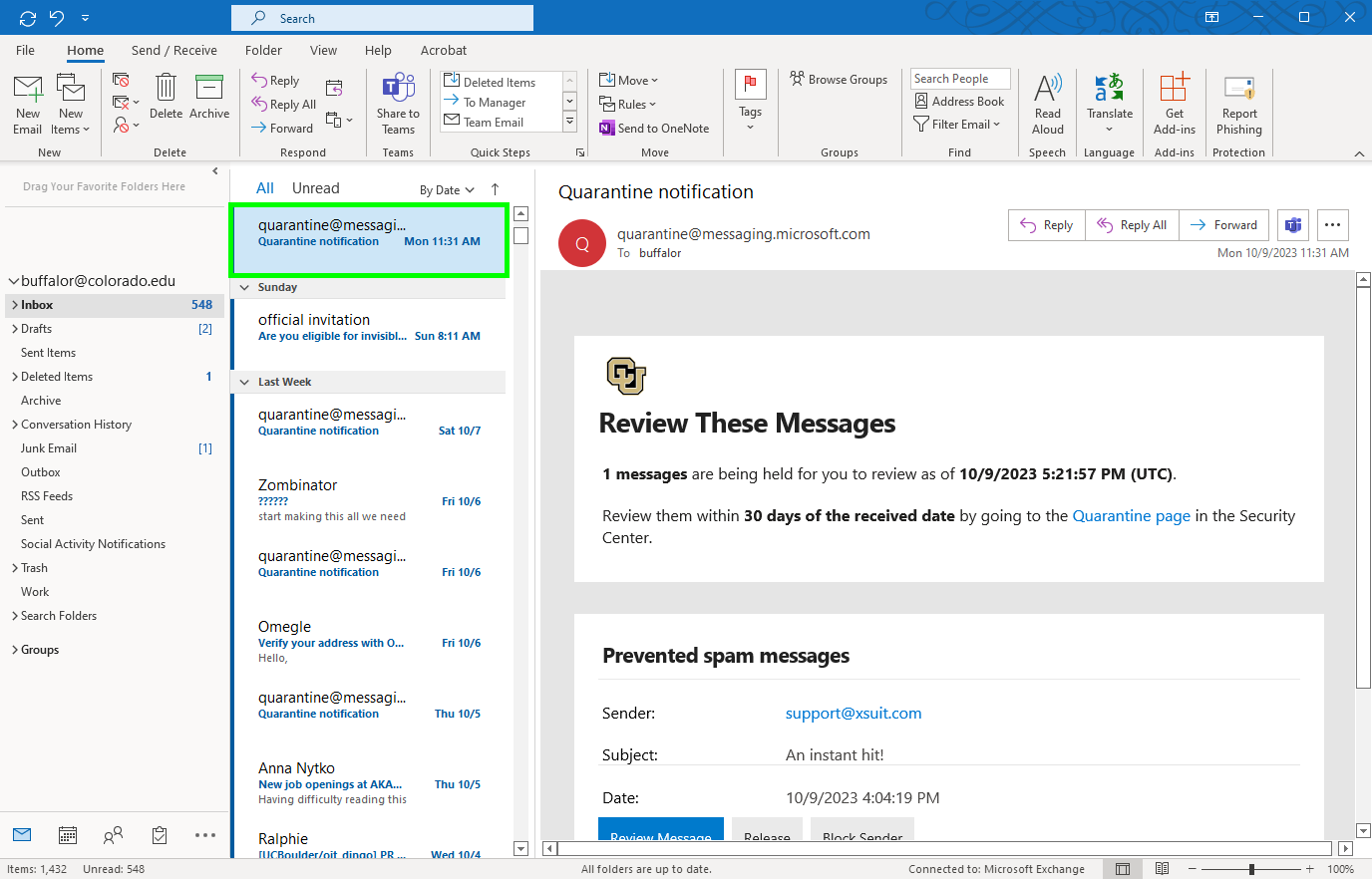1372x879 pixels.
Task: Open the New Items button
Action: (x=70, y=104)
